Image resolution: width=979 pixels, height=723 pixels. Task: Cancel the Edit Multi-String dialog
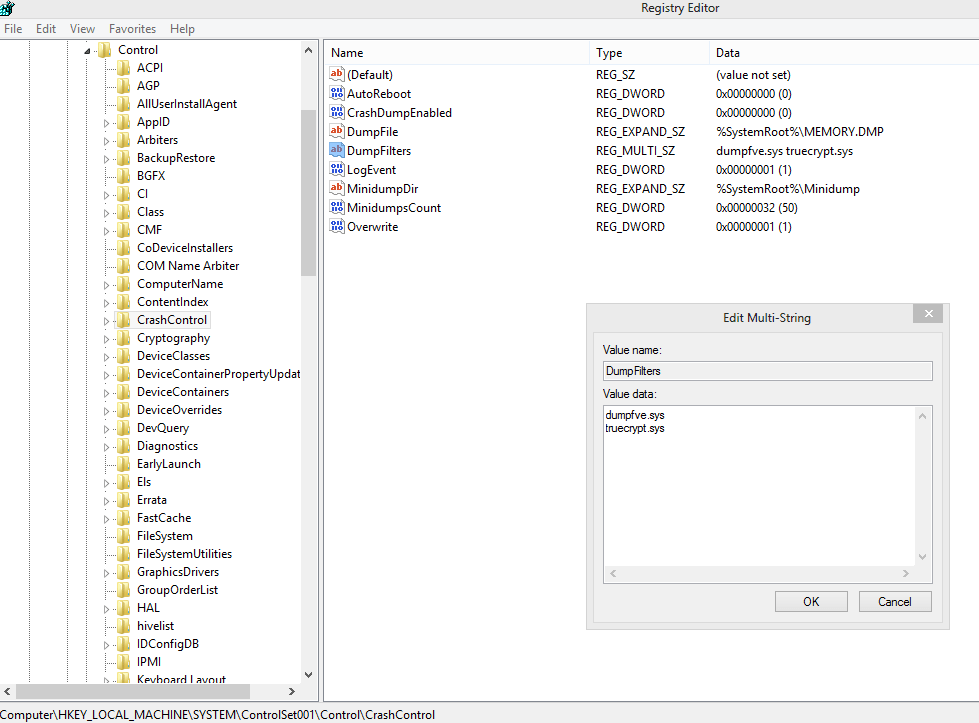pyautogui.click(x=894, y=601)
